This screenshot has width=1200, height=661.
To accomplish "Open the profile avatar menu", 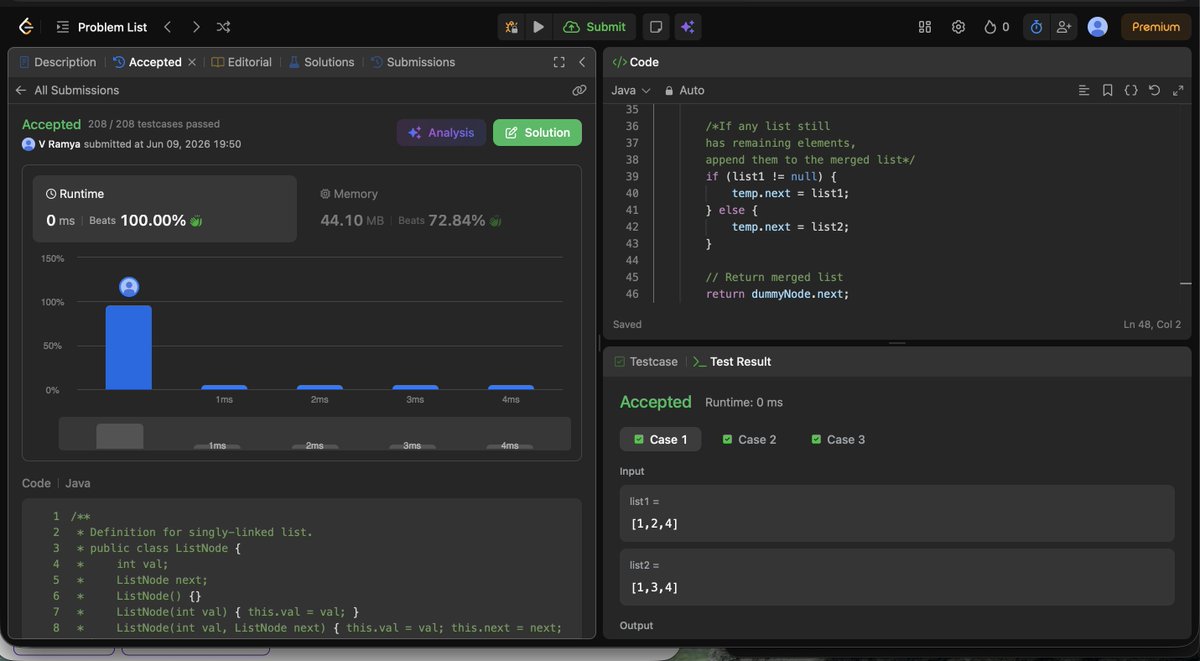I will (x=1097, y=27).
